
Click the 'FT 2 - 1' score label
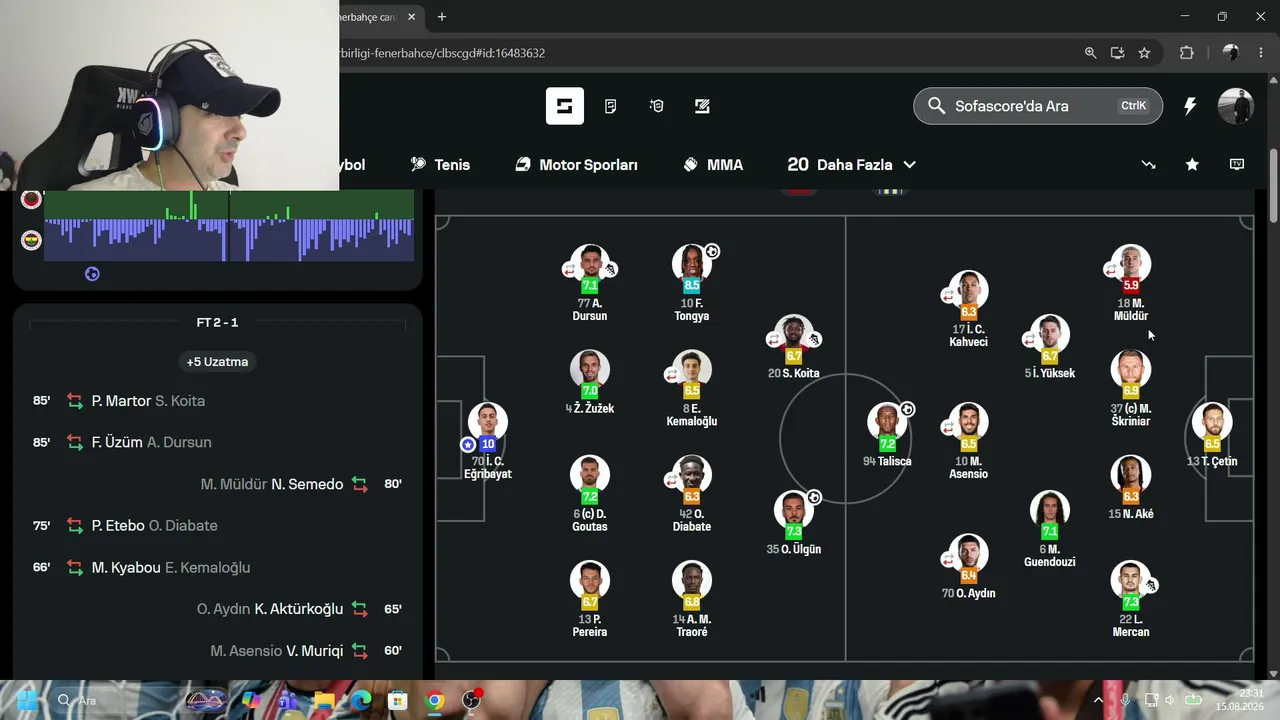(x=217, y=323)
